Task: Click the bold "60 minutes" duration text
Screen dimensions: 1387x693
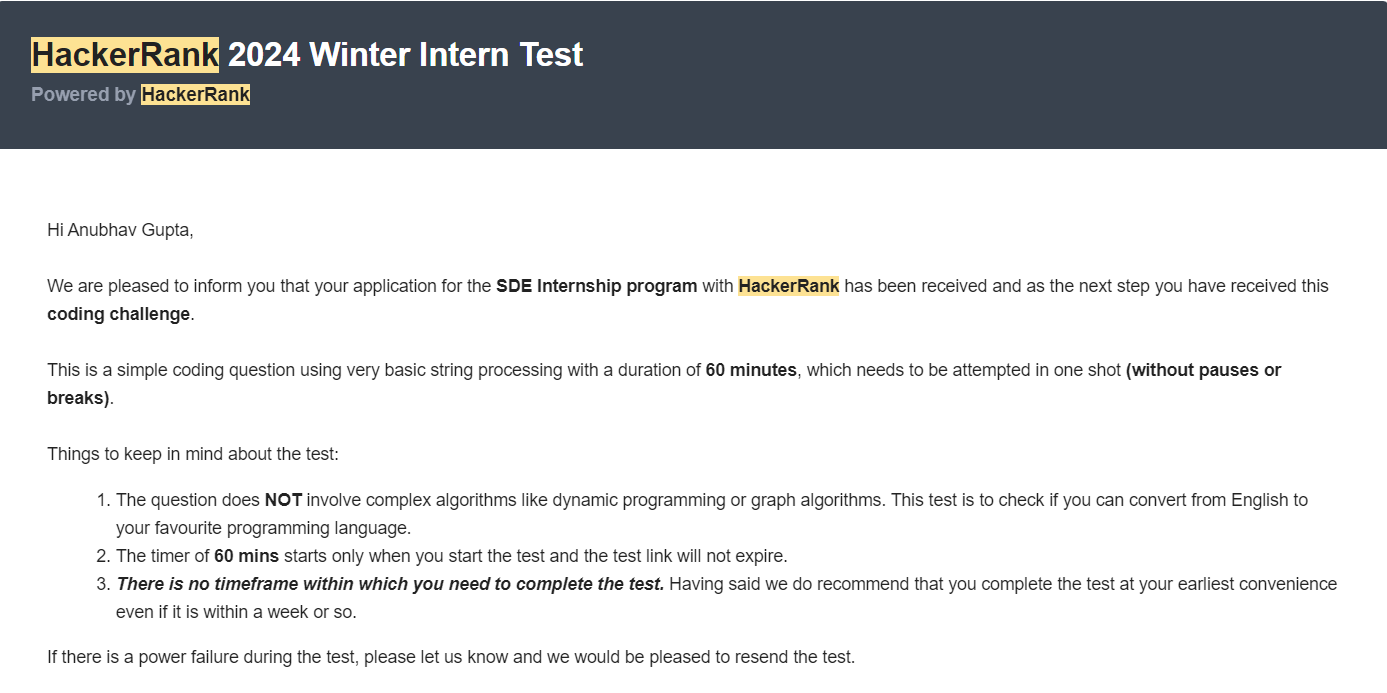Action: click(x=751, y=370)
